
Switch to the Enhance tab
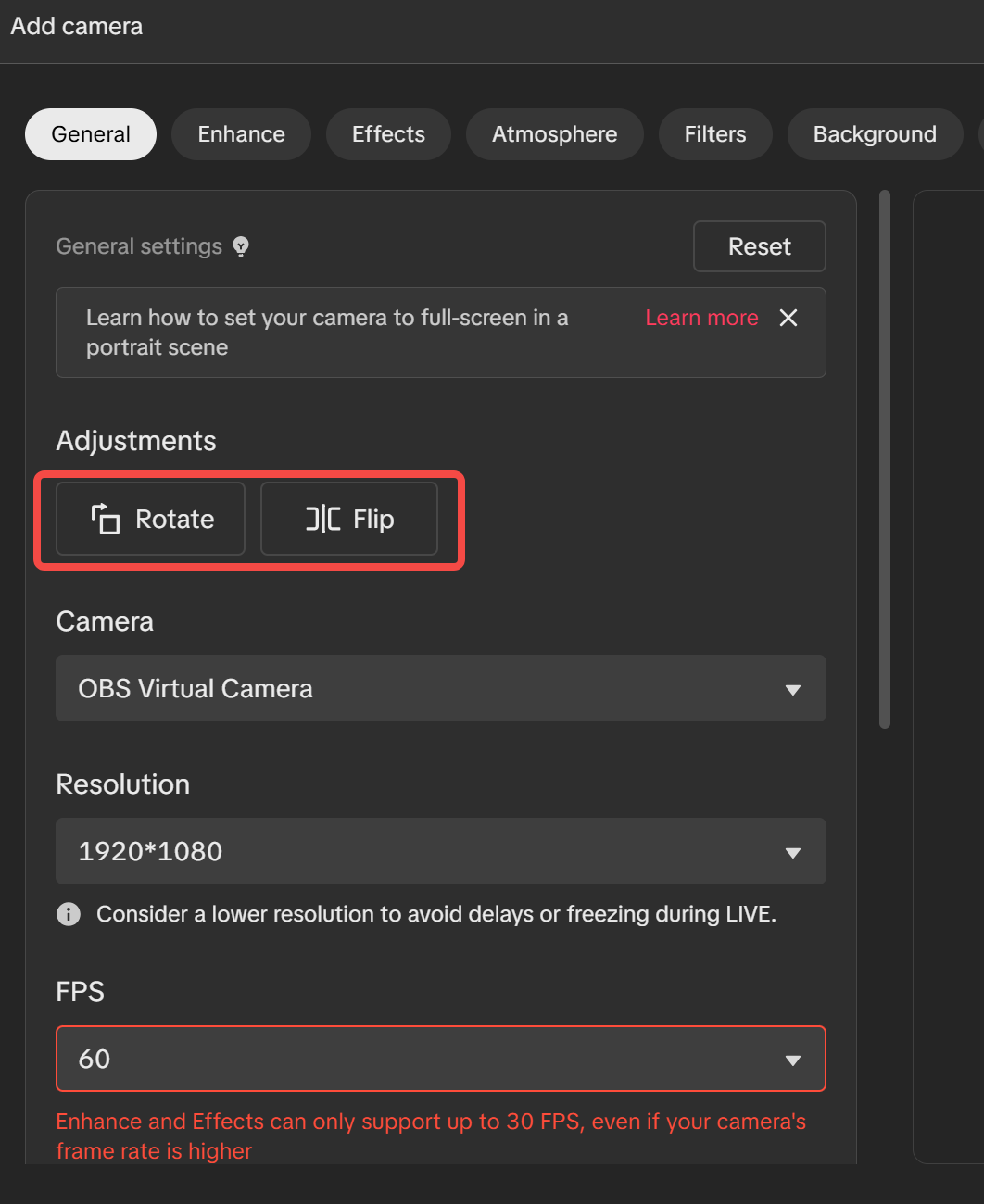click(241, 134)
